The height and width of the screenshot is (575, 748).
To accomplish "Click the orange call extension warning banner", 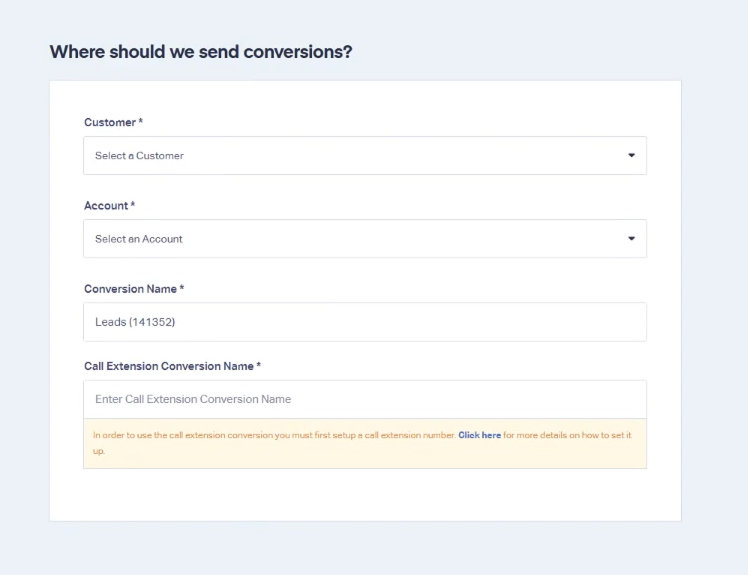I will (x=365, y=443).
